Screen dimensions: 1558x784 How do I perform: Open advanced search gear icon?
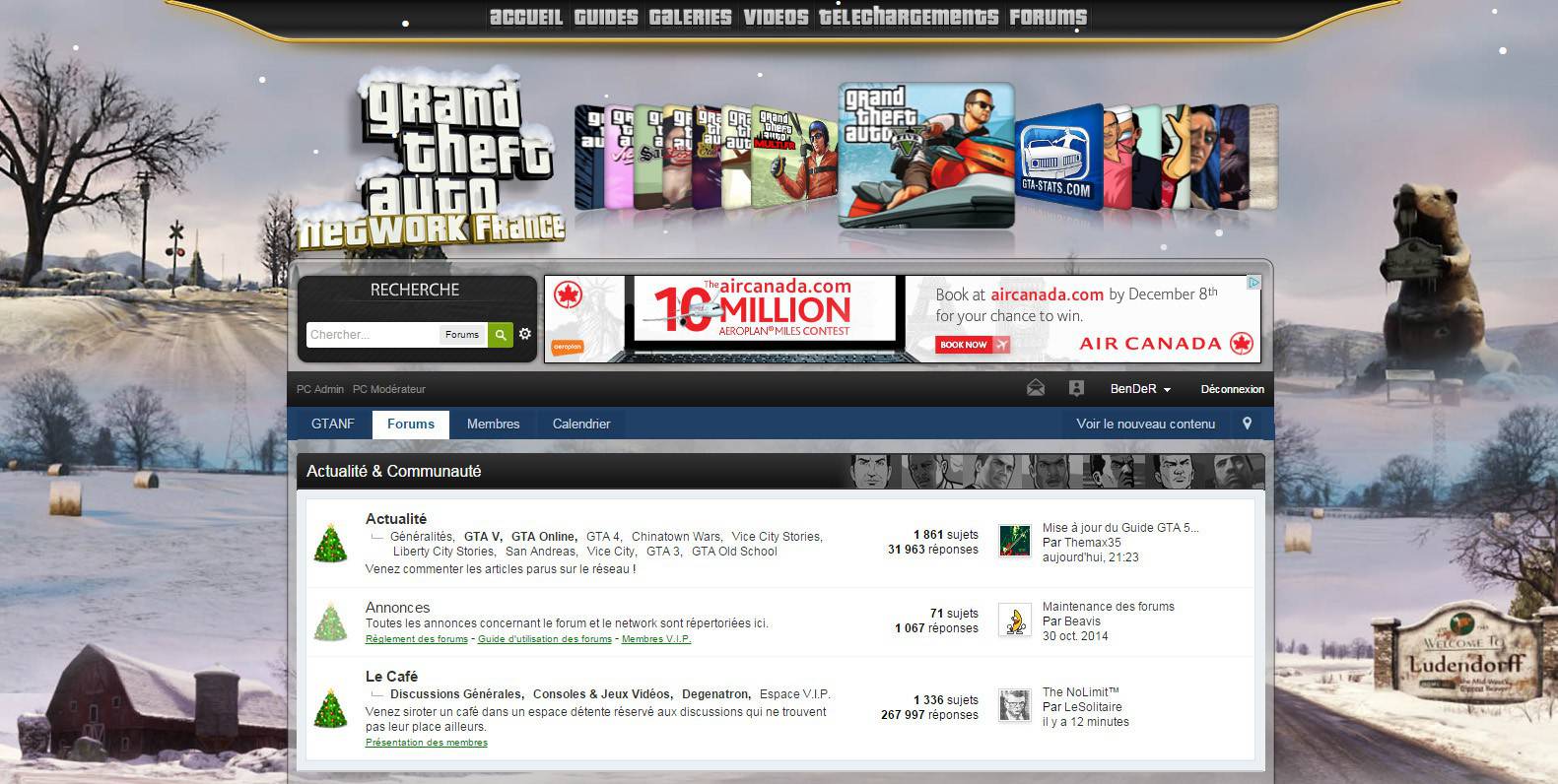click(525, 334)
